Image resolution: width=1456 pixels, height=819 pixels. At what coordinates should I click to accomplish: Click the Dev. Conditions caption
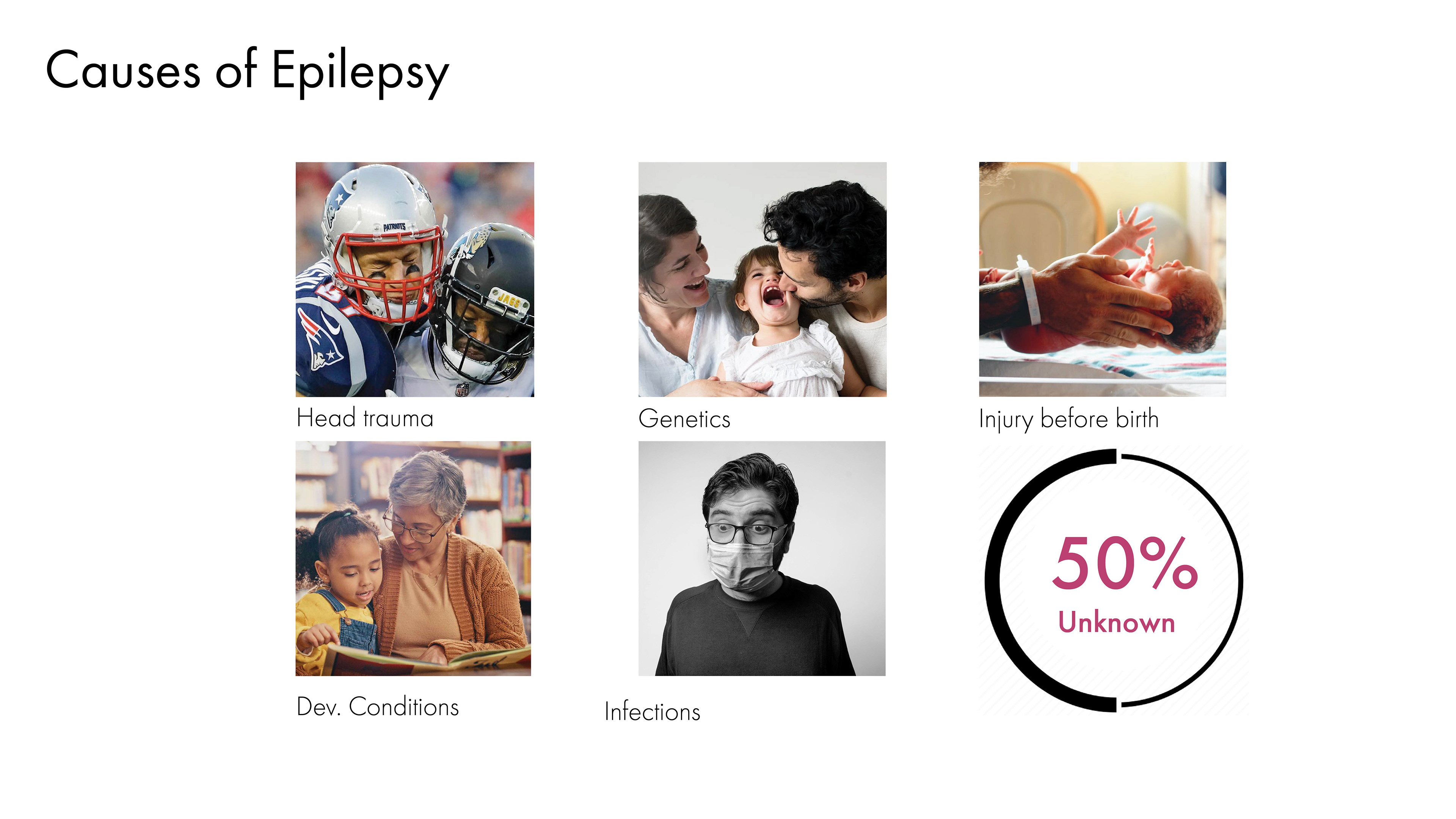click(x=378, y=707)
